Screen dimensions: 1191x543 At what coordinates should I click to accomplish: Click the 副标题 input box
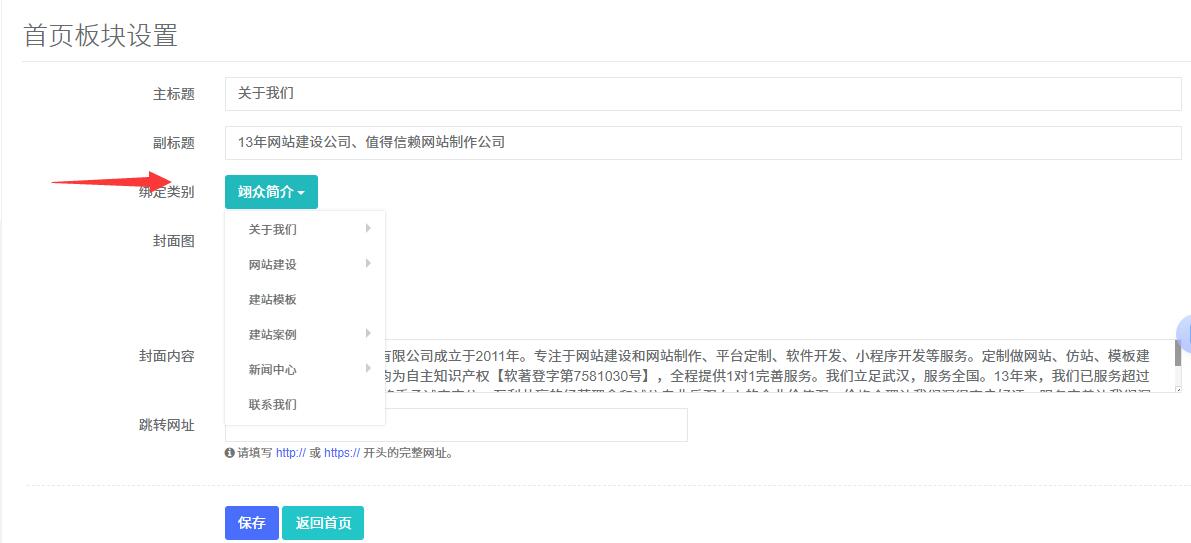pos(702,143)
